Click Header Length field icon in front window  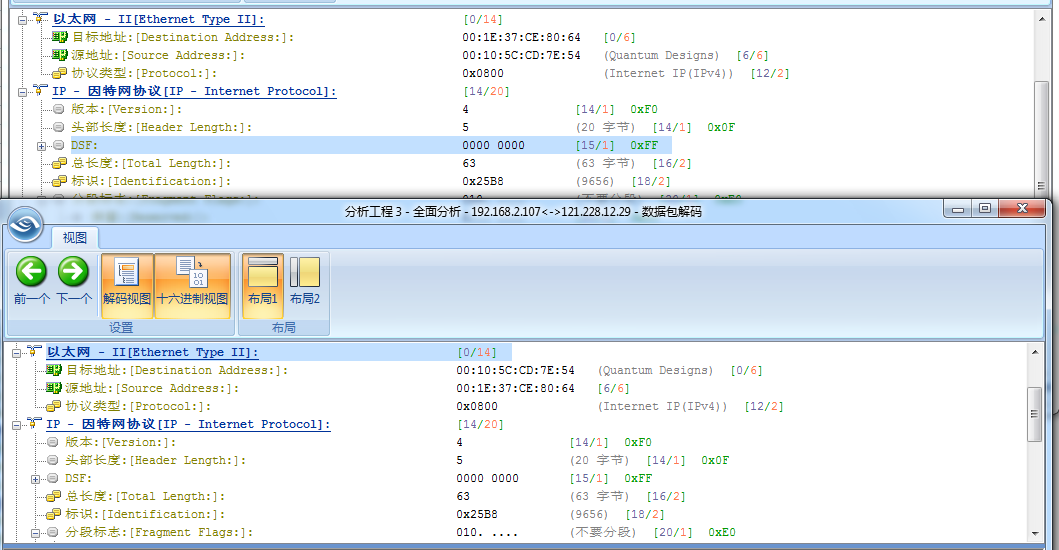[x=53, y=460]
